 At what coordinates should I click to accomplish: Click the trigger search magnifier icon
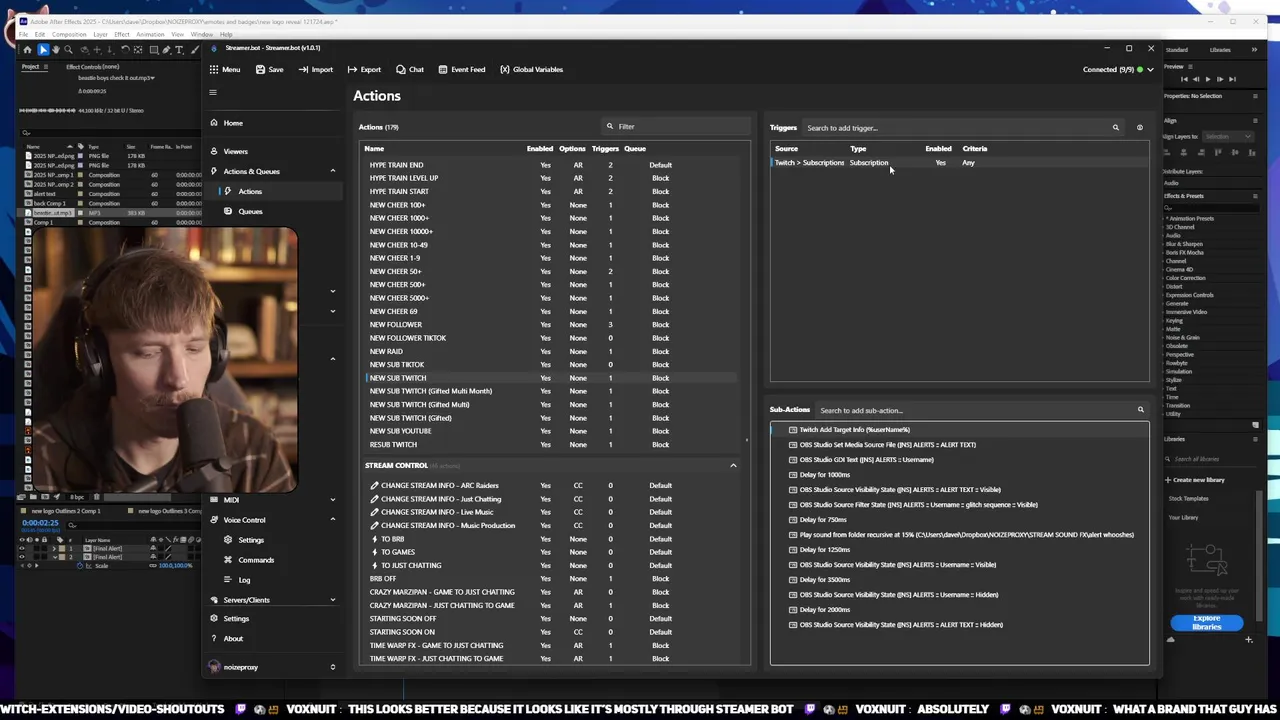coord(1116,128)
